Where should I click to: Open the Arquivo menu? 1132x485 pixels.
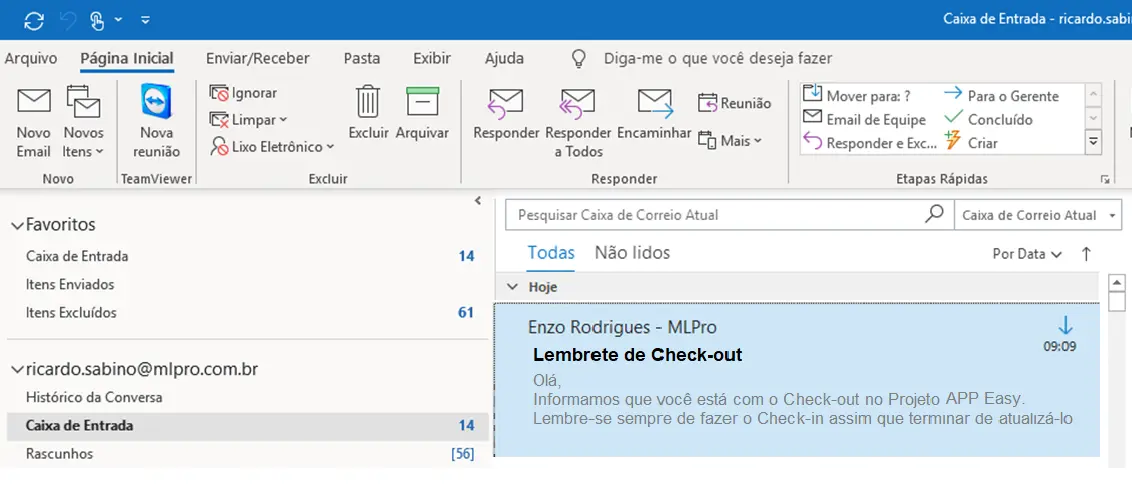click(x=30, y=58)
